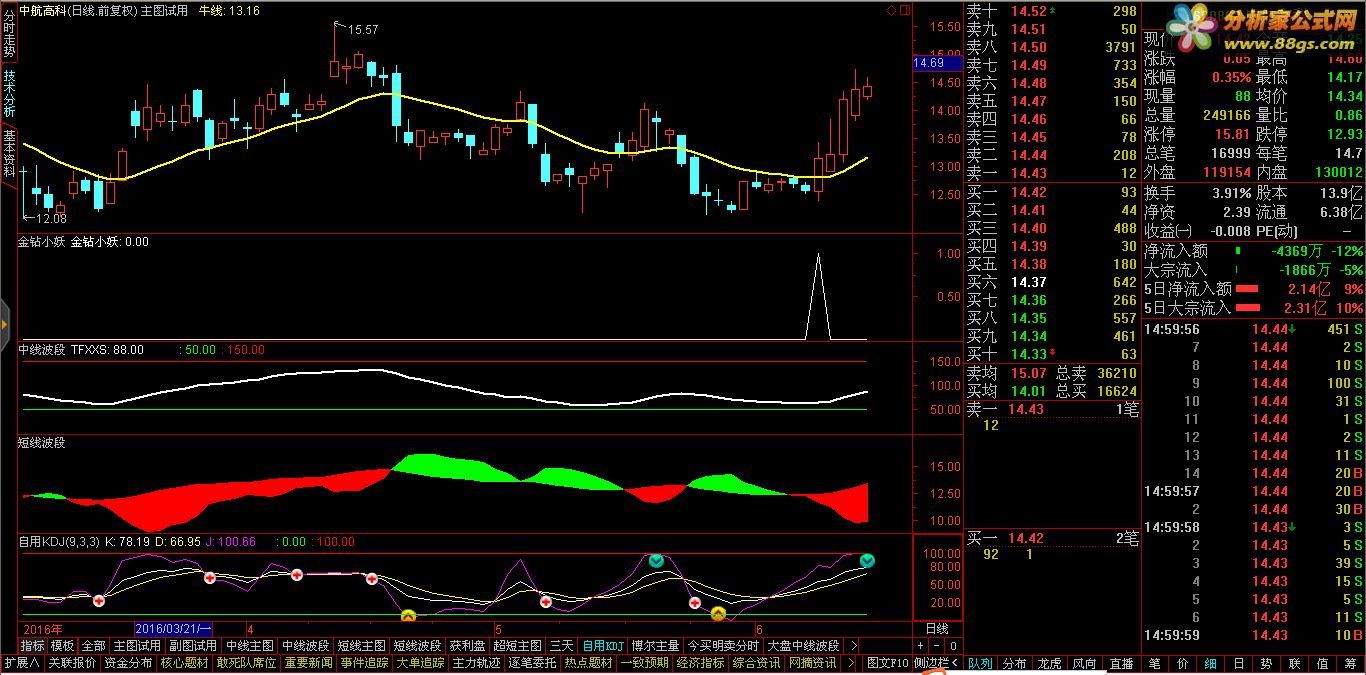Reset chart zoom with 0 button
Image resolution: width=1366 pixels, height=675 pixels.
pos(953,645)
